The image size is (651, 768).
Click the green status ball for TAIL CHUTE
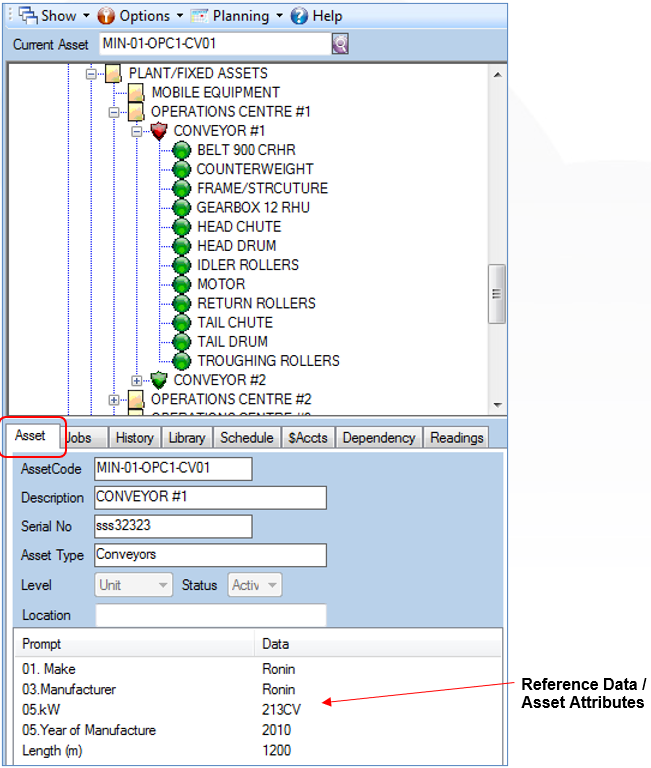[182, 322]
